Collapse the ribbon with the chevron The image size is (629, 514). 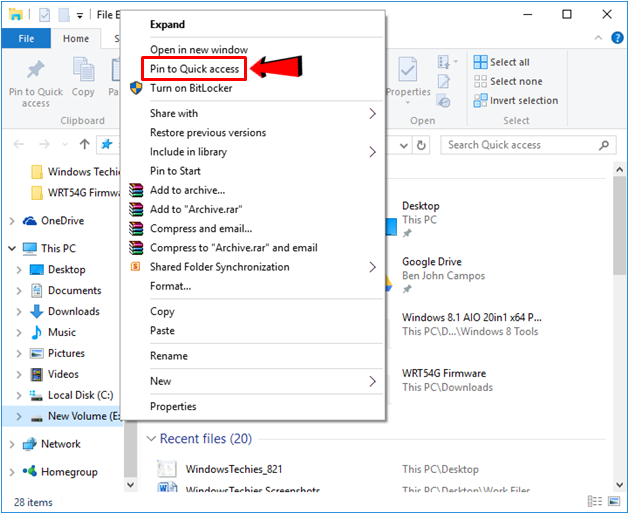pos(598,38)
